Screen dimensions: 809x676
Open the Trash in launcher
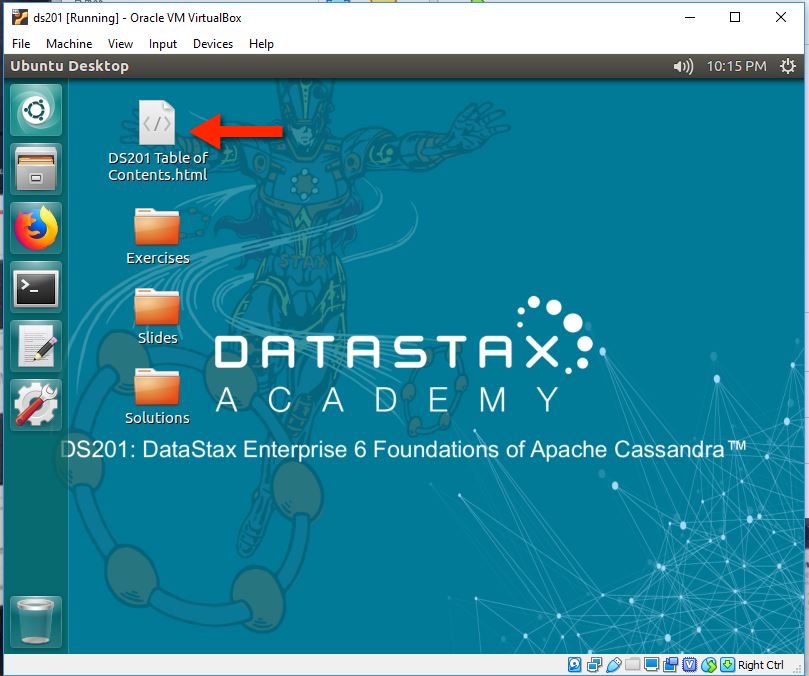click(36, 621)
